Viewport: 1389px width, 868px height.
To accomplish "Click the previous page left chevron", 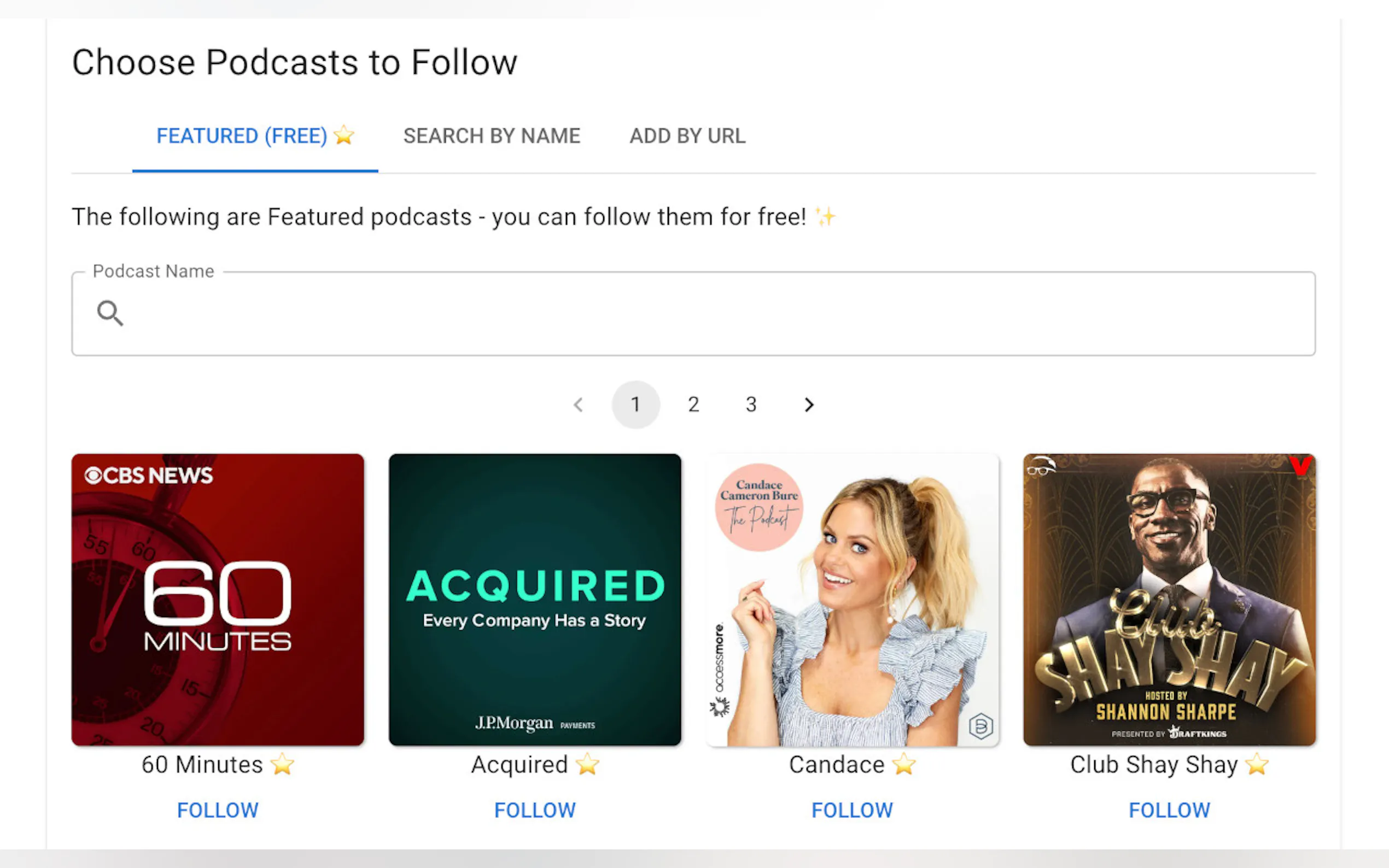I will point(578,404).
